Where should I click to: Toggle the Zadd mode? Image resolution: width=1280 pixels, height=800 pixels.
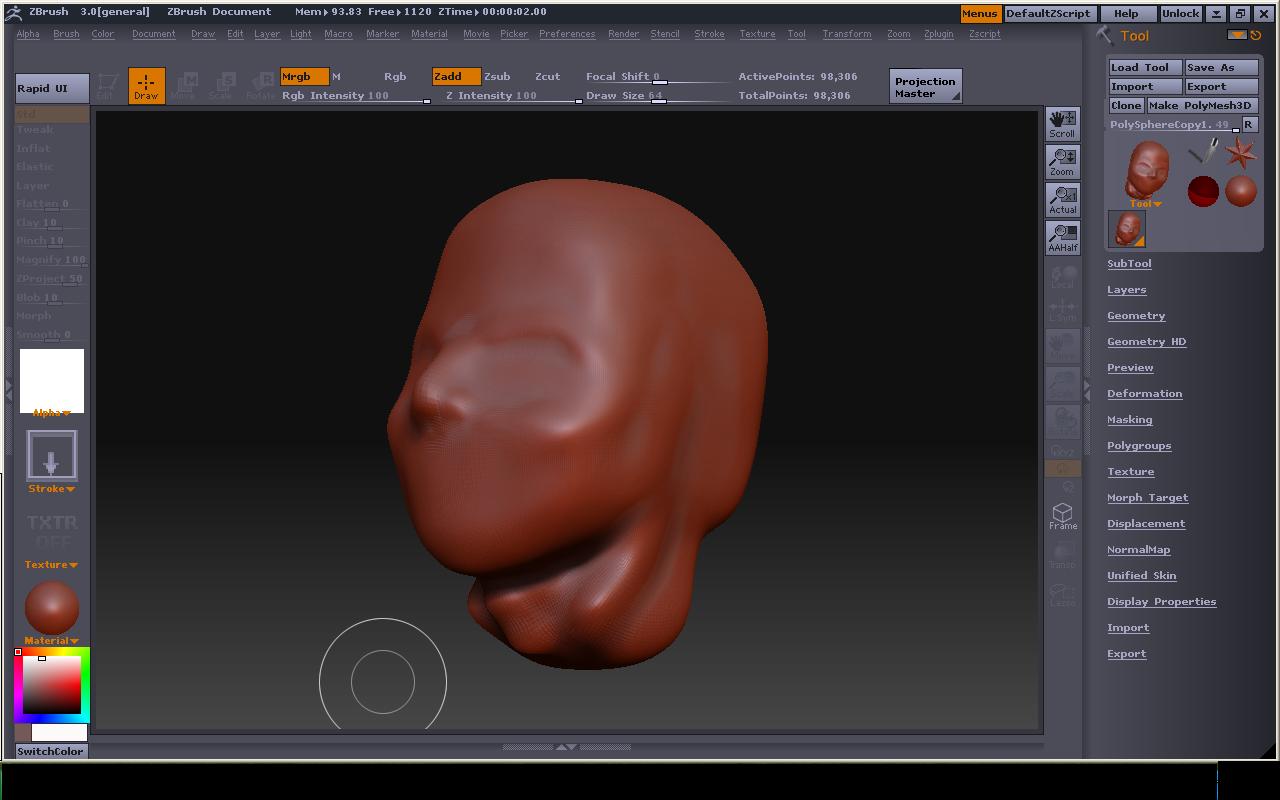click(x=455, y=76)
